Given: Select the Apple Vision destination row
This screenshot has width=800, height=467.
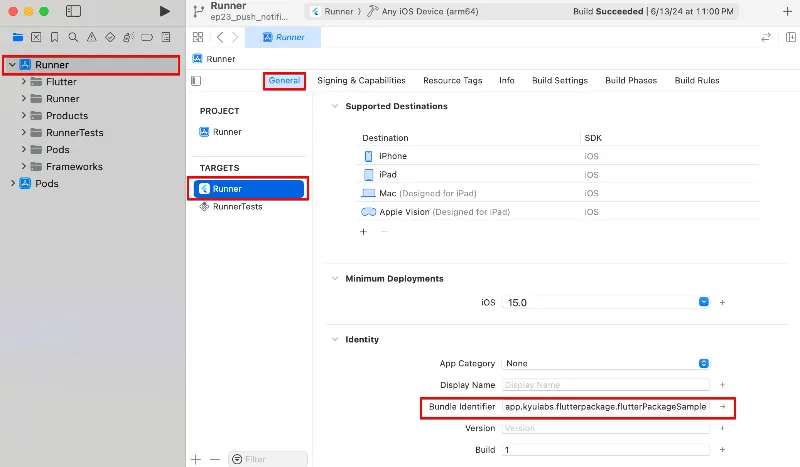Looking at the screenshot, I should (x=557, y=212).
